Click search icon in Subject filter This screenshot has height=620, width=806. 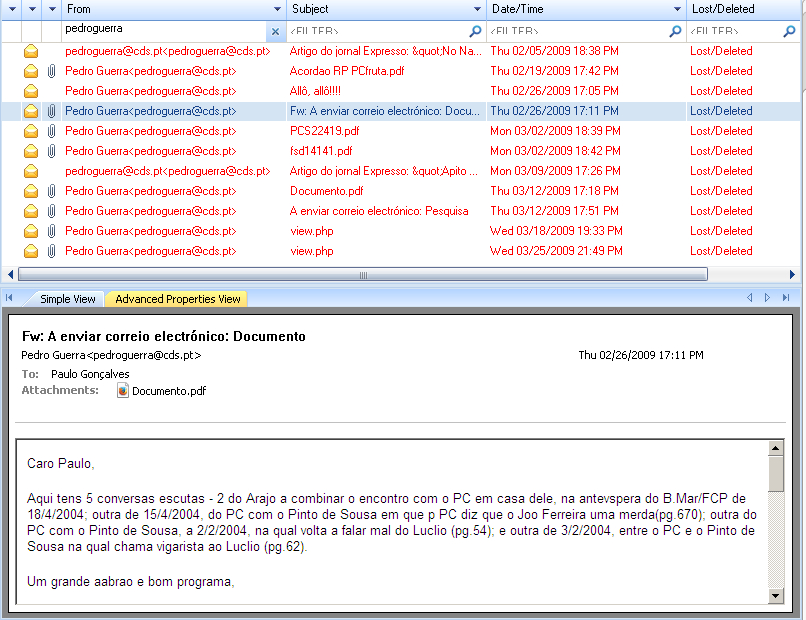tap(475, 31)
